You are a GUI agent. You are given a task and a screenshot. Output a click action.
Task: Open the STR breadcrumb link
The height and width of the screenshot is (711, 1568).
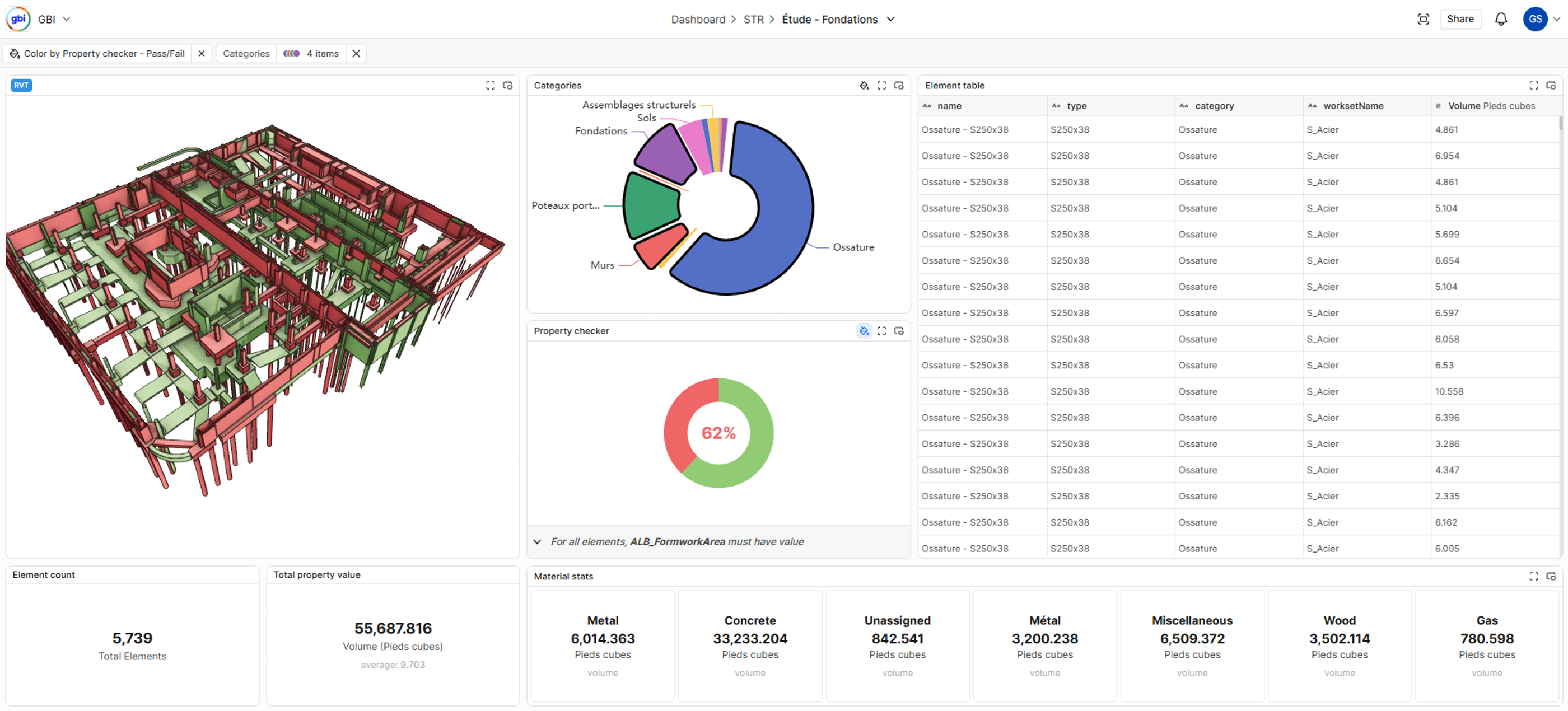click(753, 19)
